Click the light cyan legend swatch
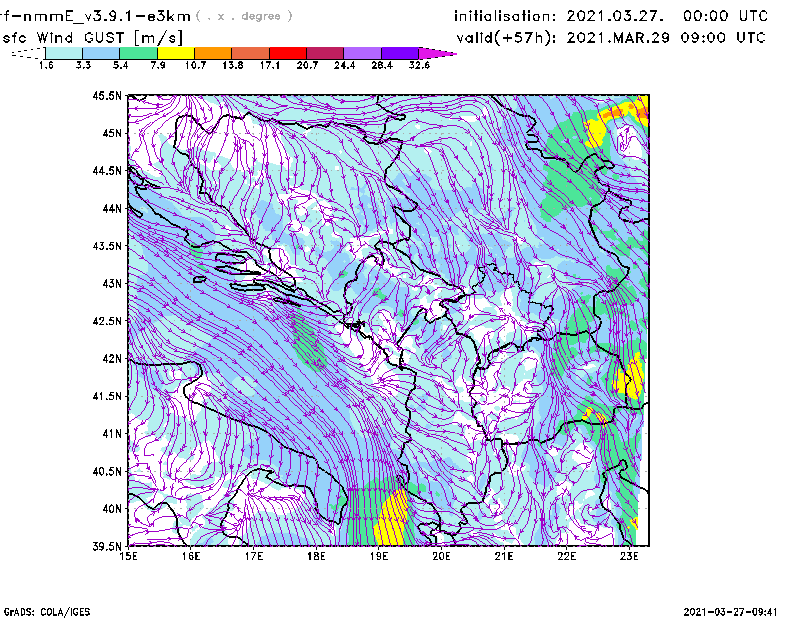800x618 pixels. tap(64, 53)
